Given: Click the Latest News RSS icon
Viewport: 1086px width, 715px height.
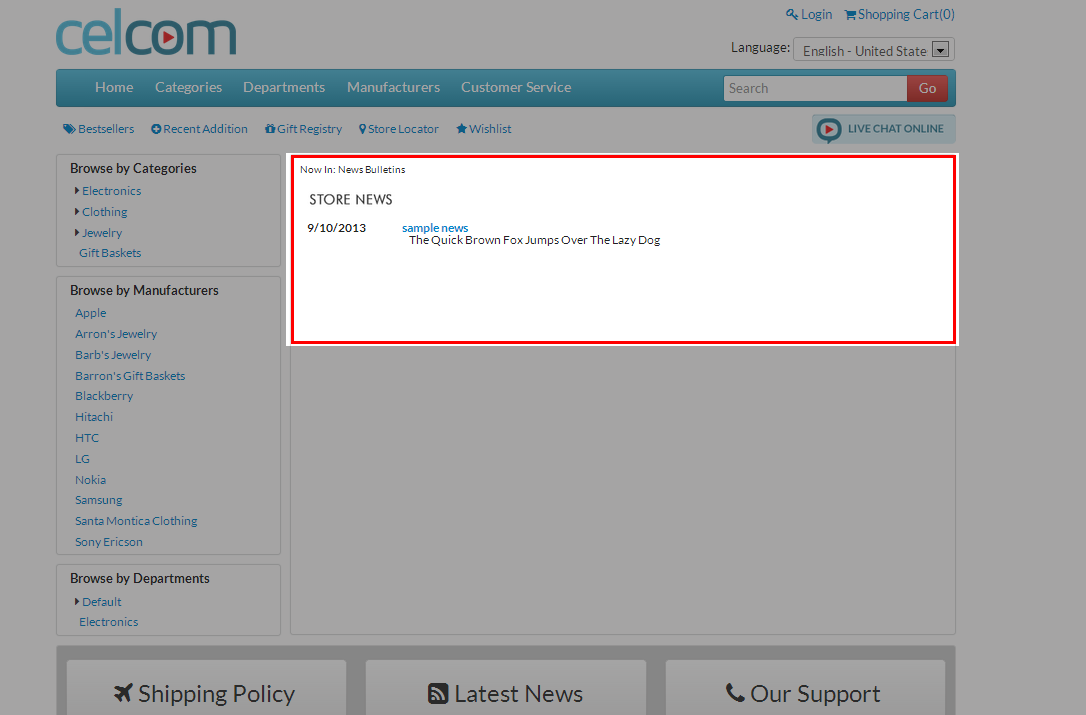Looking at the screenshot, I should coord(438,694).
